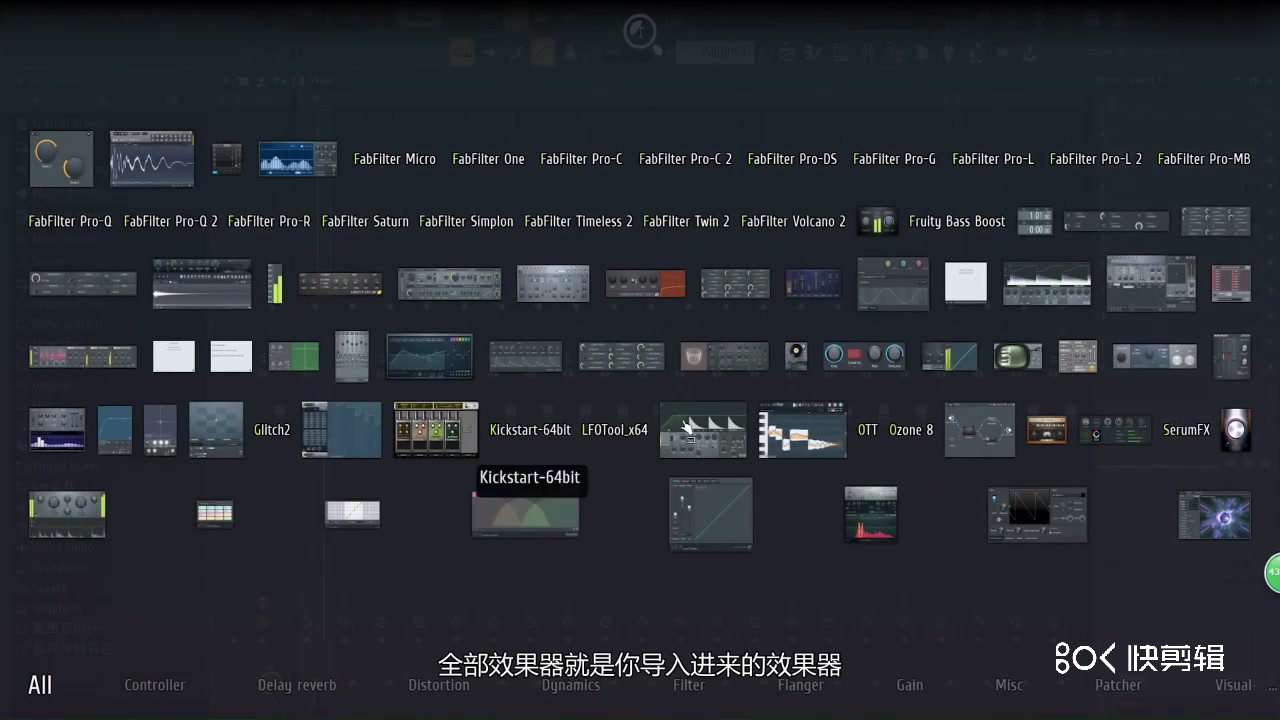1280x720 pixels.
Task: Load the SerumFX plugin
Action: tap(1187, 430)
